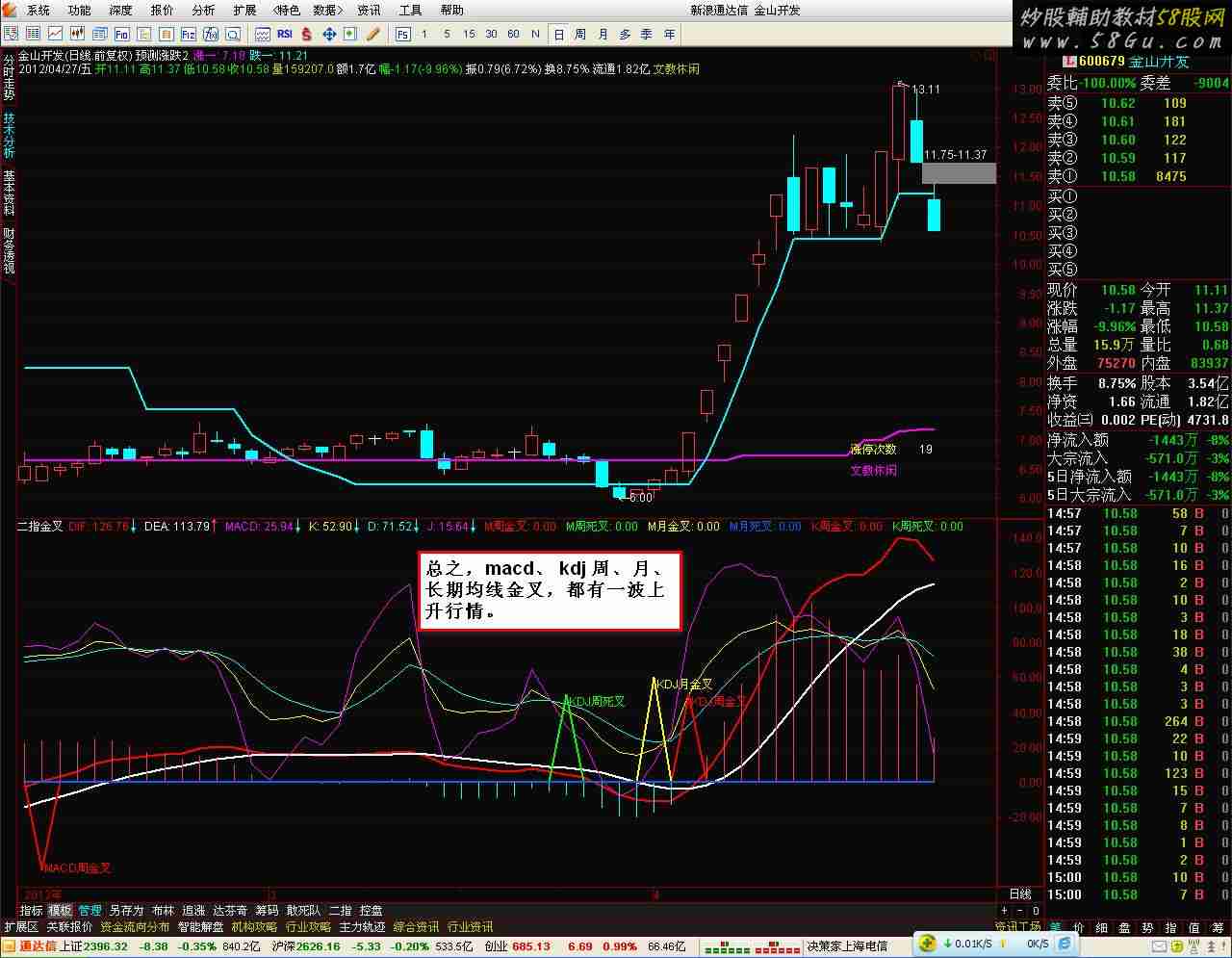Click the 另存为 save-as button
This screenshot has height=958, width=1232.
126,910
